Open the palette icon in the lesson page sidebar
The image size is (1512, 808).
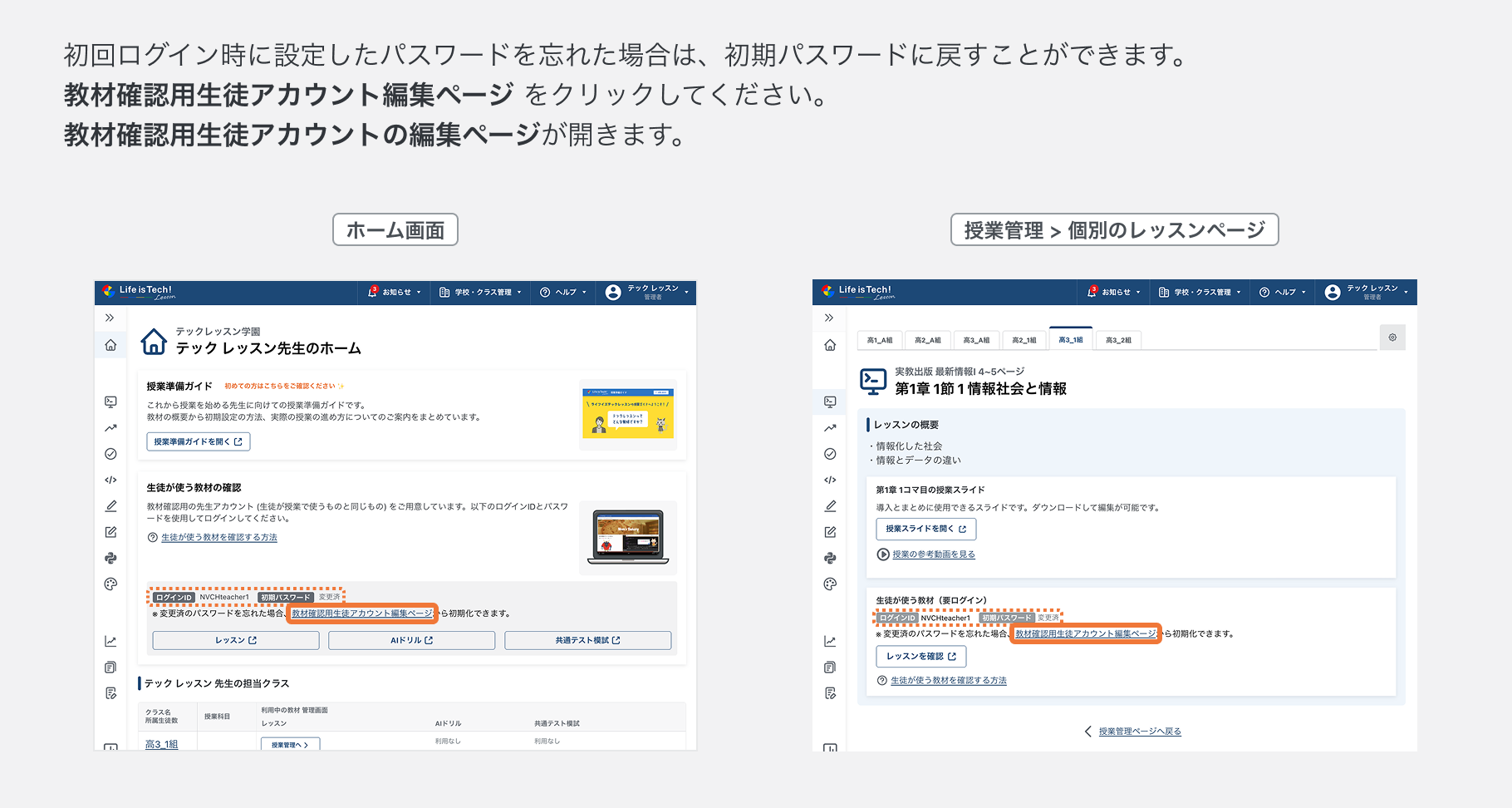(x=830, y=584)
